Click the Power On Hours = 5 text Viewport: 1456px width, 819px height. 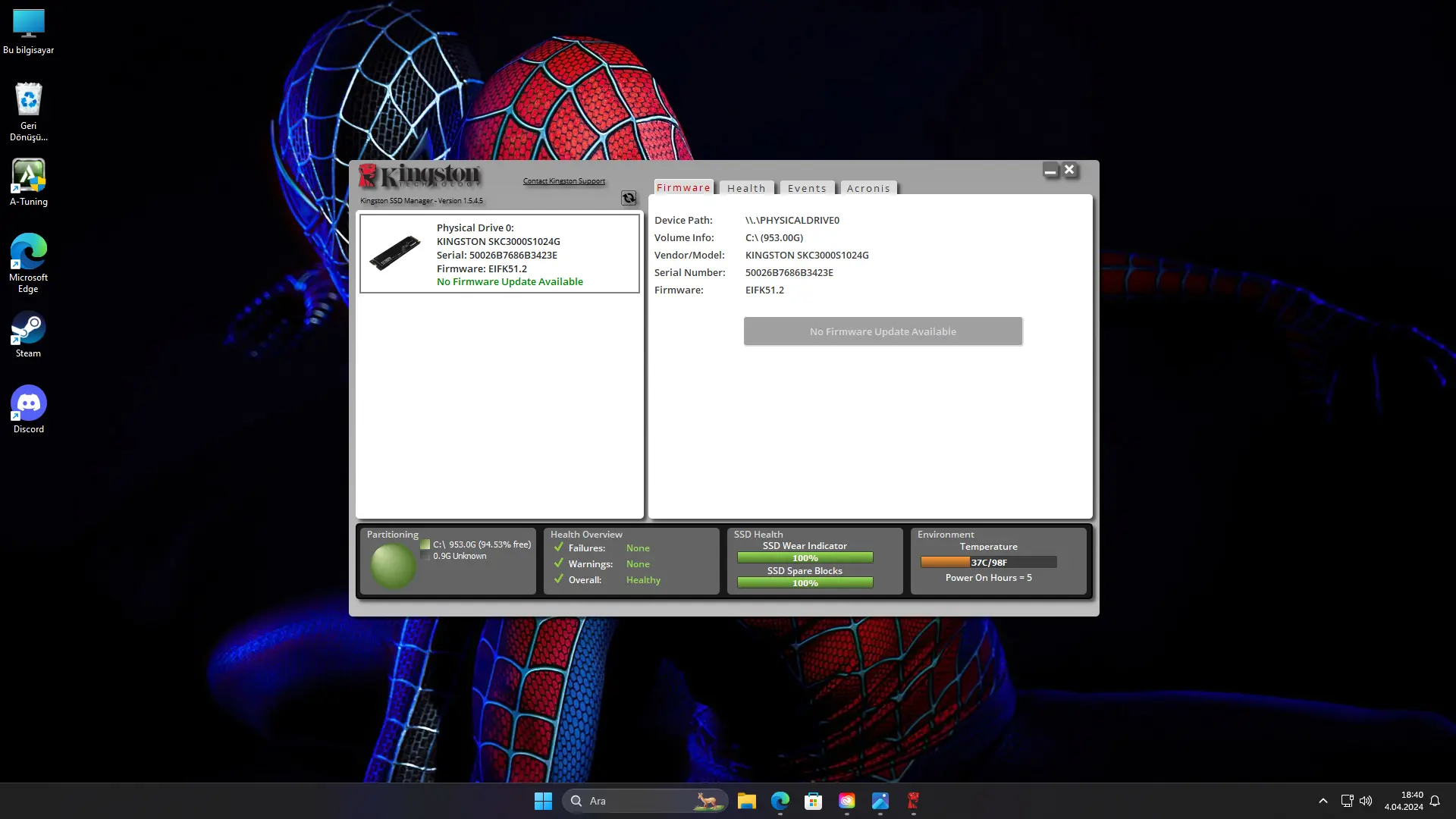click(988, 578)
